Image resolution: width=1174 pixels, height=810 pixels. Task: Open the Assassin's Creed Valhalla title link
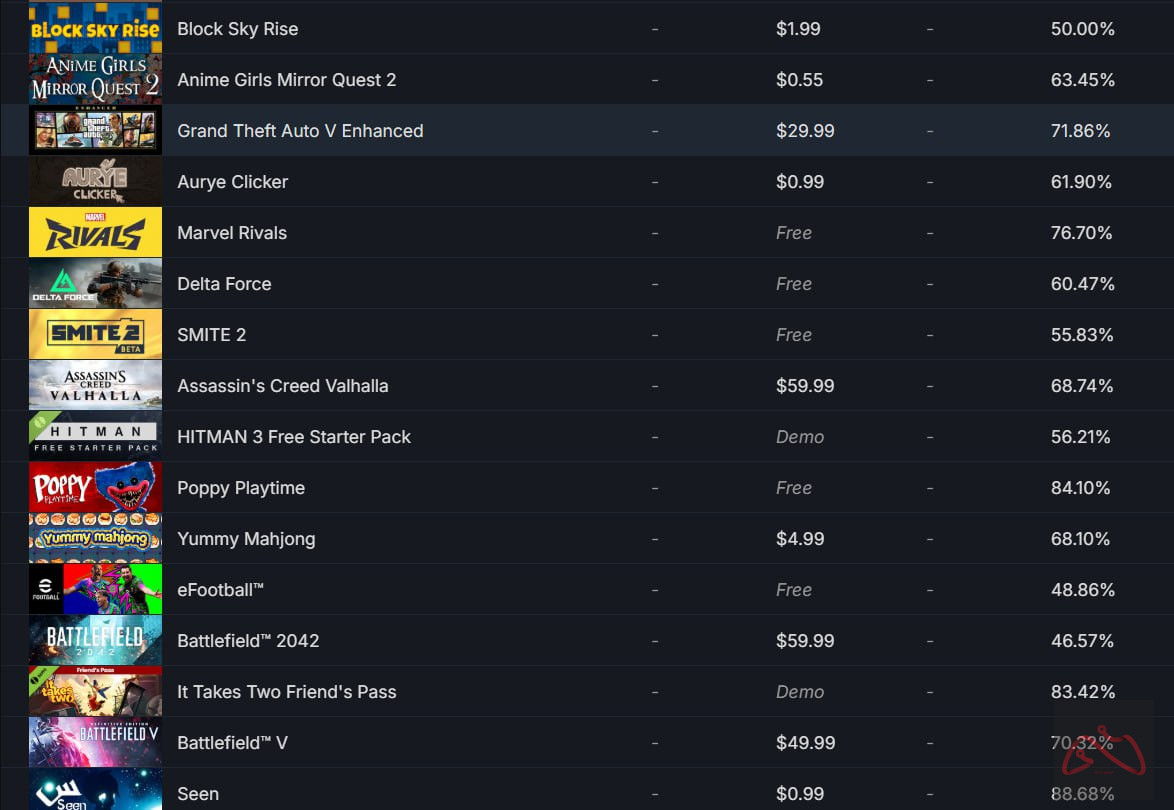tap(282, 386)
